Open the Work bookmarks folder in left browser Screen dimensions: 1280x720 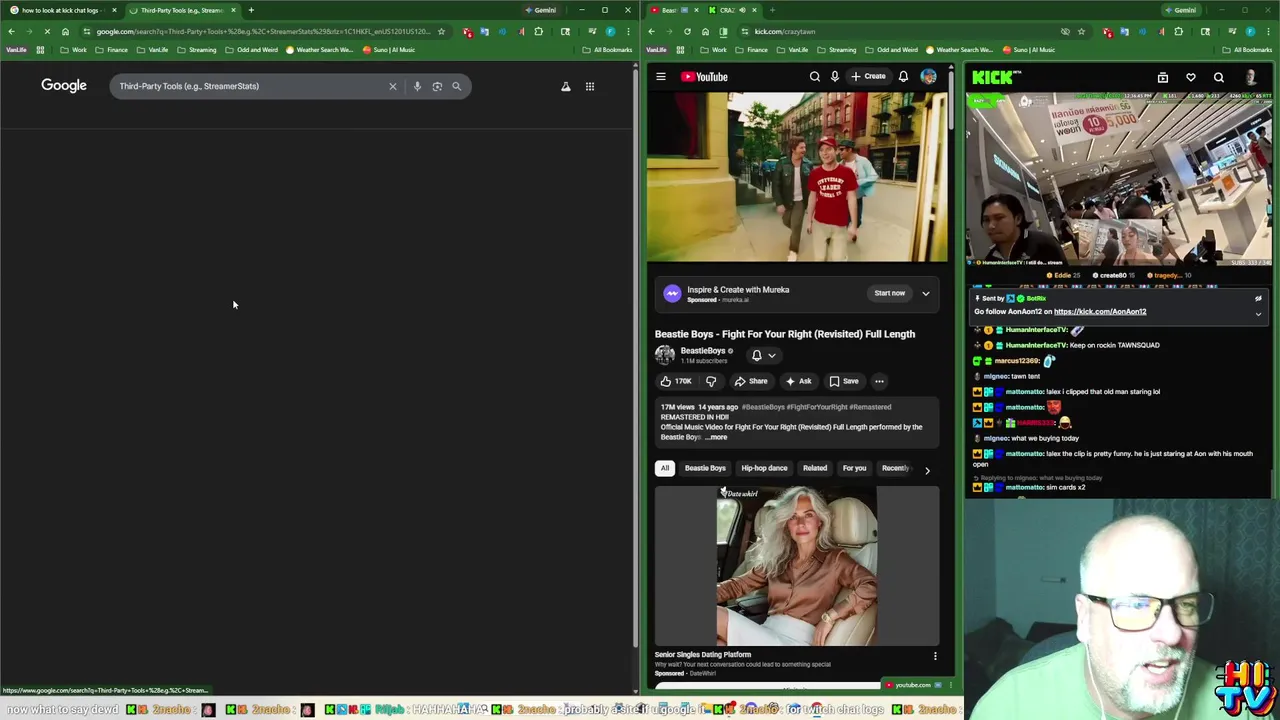tap(73, 50)
